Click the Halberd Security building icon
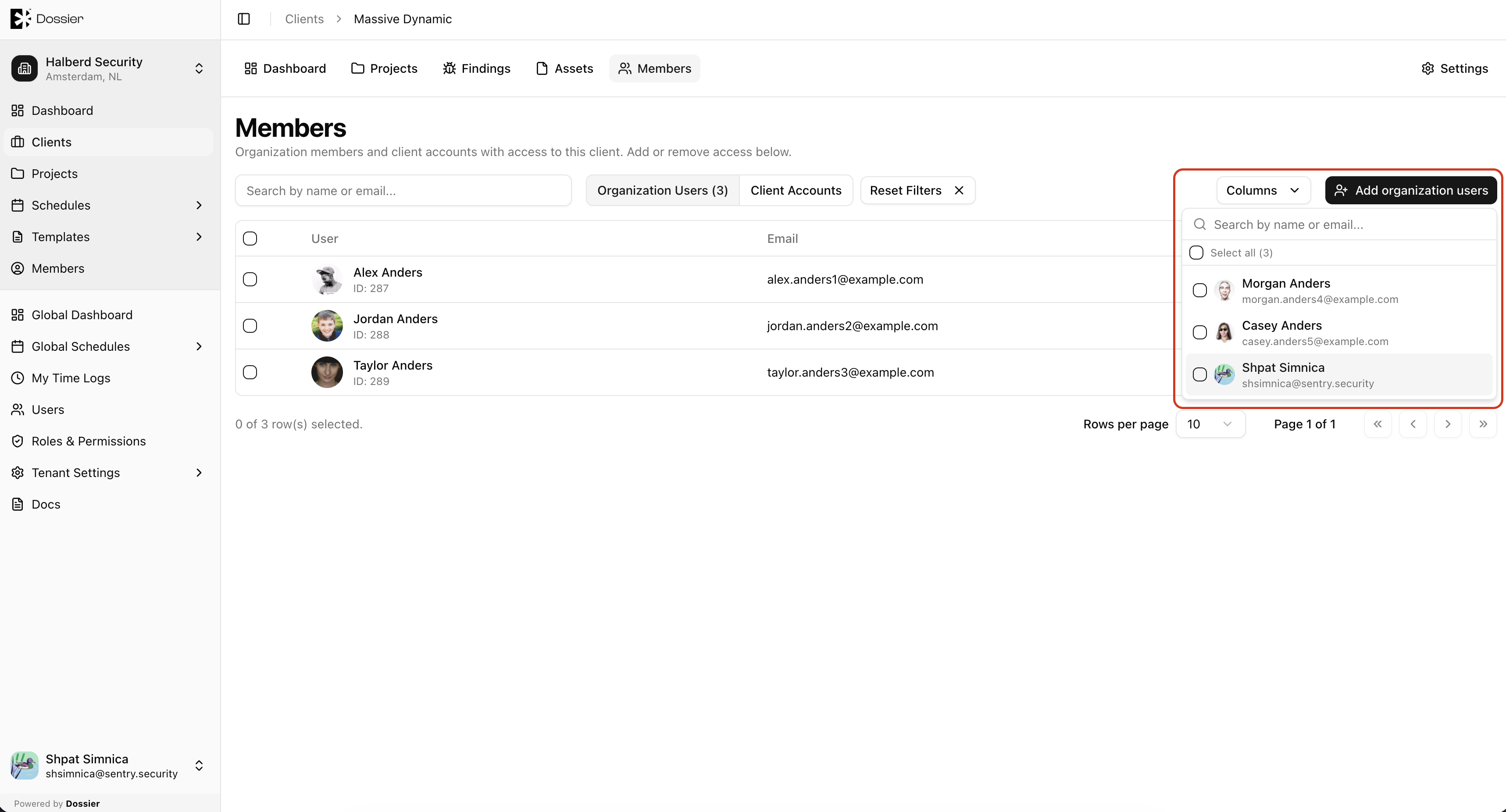The image size is (1506, 812). [x=25, y=68]
